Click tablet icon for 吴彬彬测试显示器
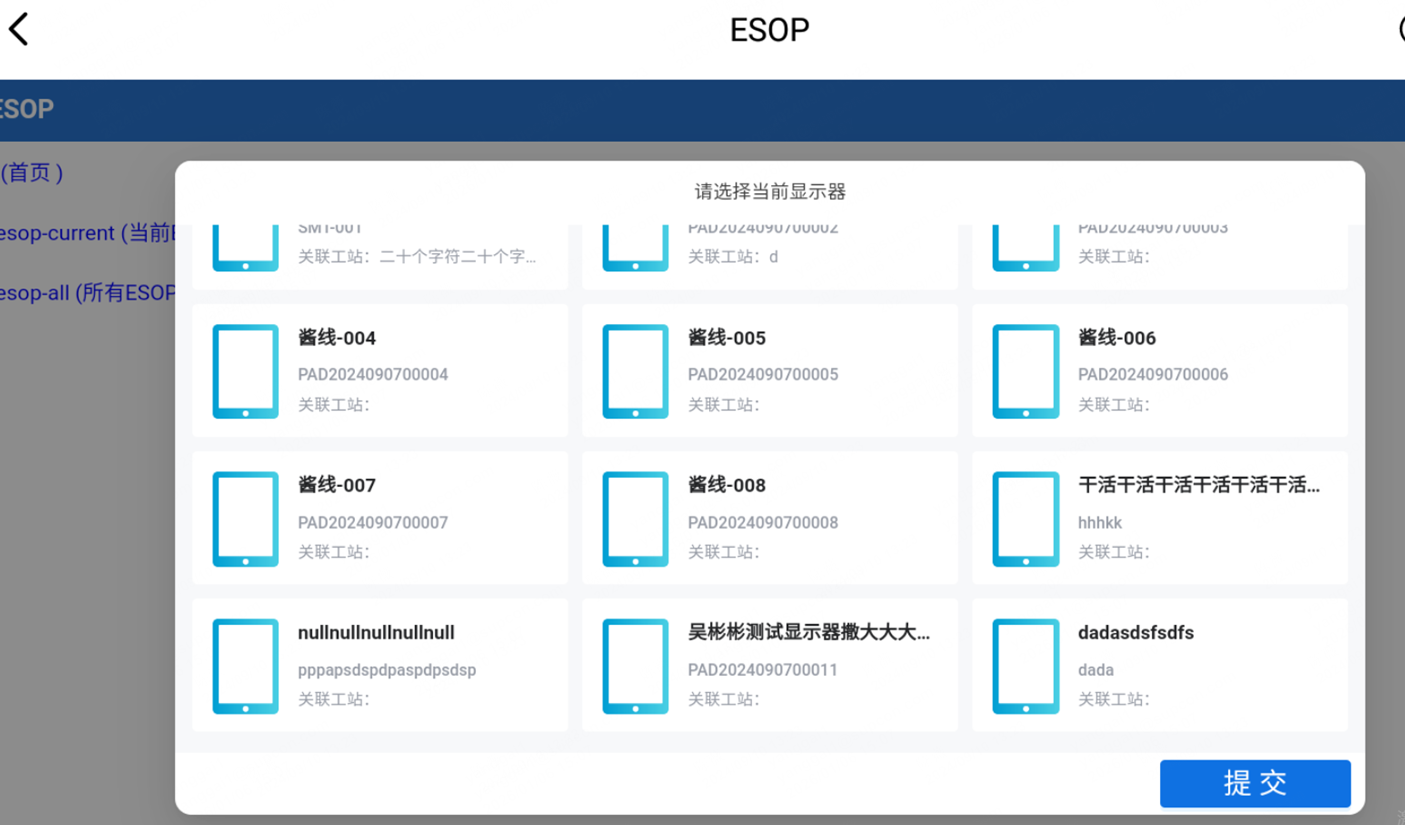This screenshot has height=825, width=1405. pyautogui.click(x=635, y=666)
